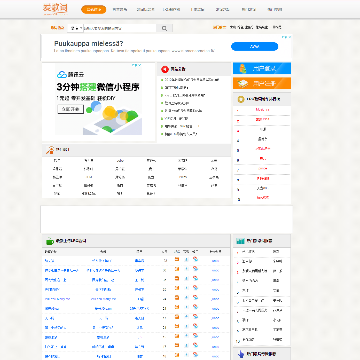Click the blue button in Puukauppa ad
The width and height of the screenshot is (360, 360).
(x=254, y=46)
